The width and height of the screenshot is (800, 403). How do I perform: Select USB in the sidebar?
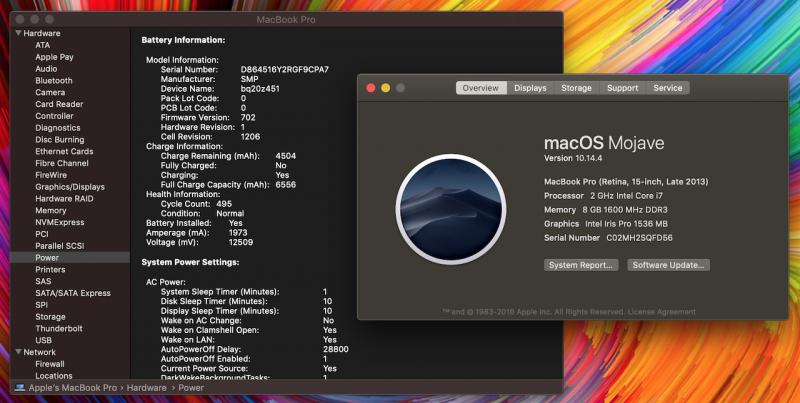(x=43, y=340)
